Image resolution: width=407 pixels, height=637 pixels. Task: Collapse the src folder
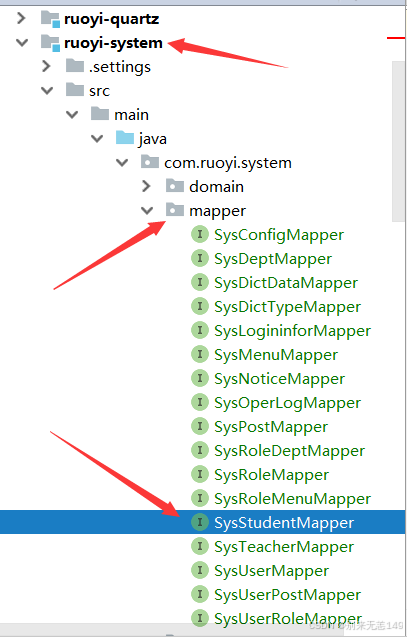[47, 90]
